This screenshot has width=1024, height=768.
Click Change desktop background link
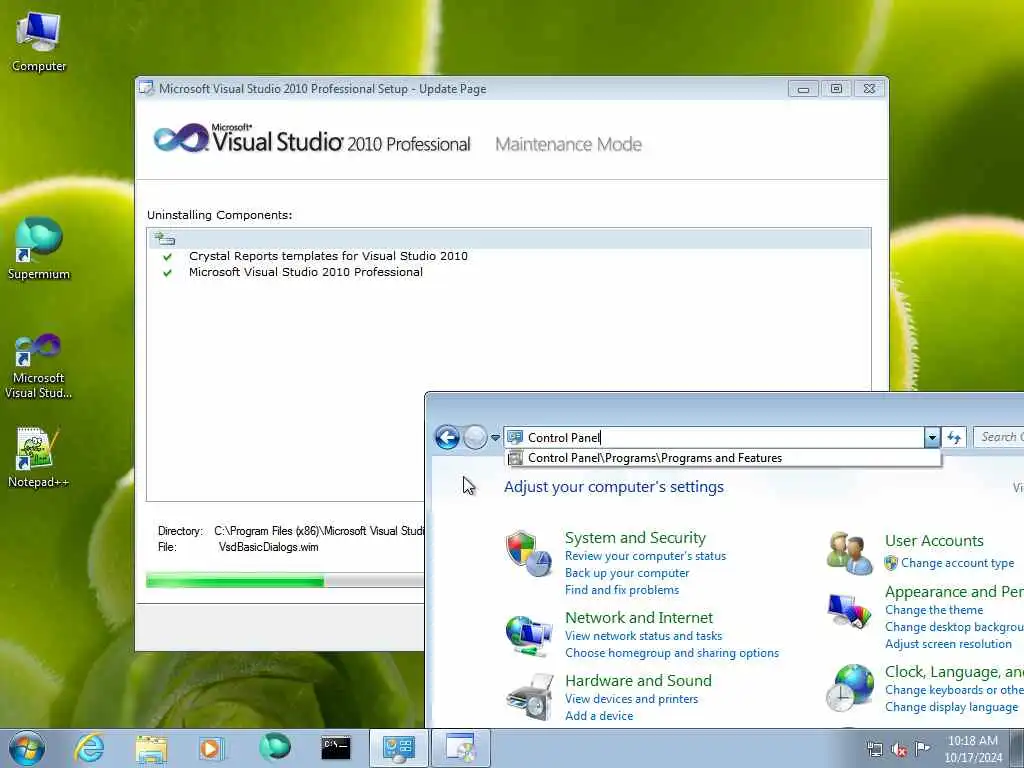click(954, 627)
